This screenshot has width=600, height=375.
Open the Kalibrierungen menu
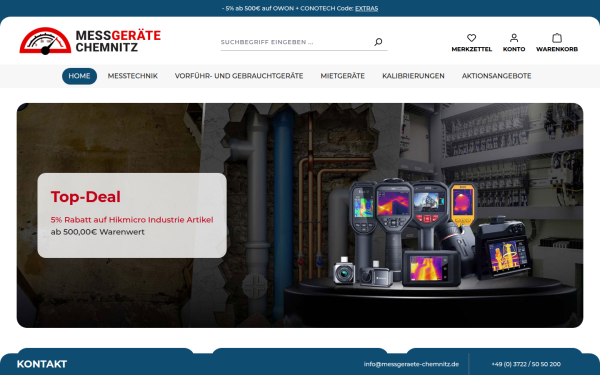point(413,76)
